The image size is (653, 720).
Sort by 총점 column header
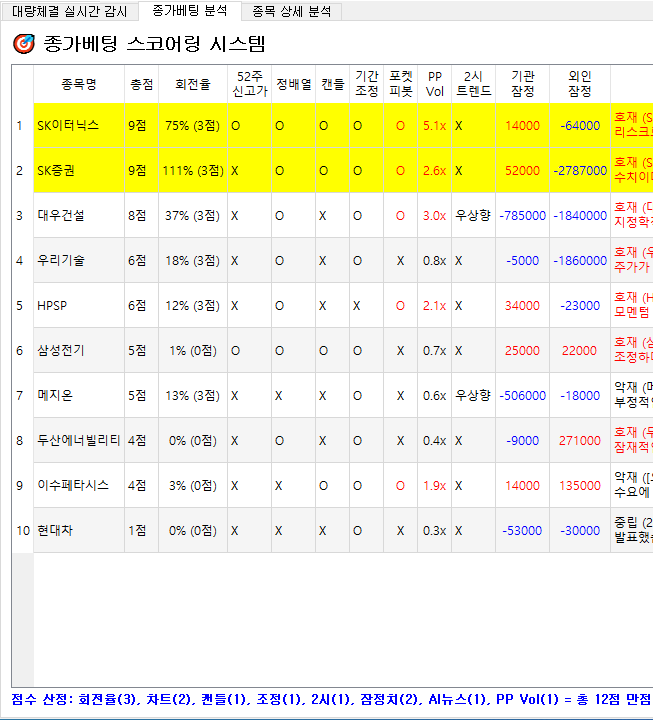141,84
